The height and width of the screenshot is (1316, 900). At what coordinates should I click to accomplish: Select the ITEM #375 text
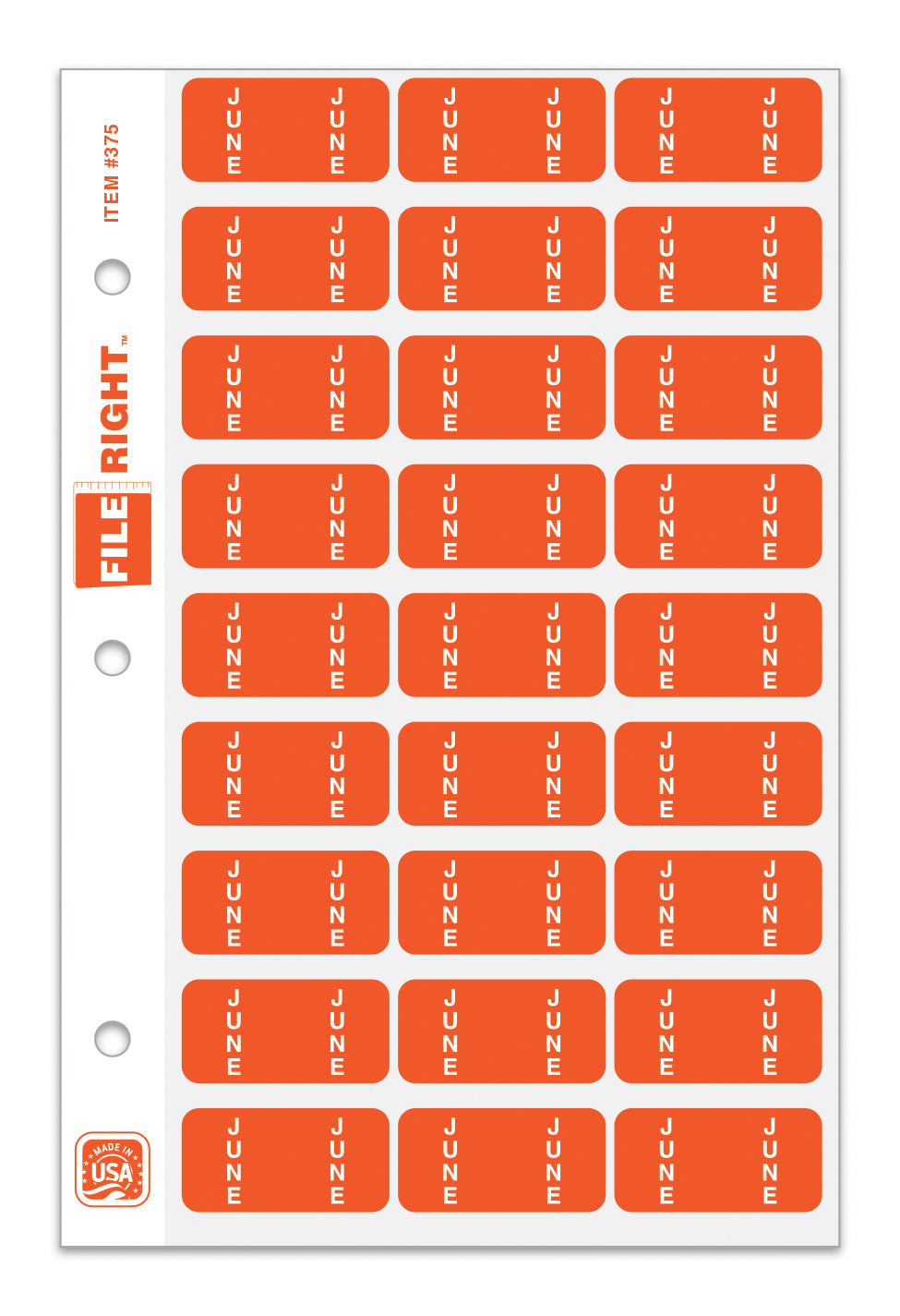(112, 174)
